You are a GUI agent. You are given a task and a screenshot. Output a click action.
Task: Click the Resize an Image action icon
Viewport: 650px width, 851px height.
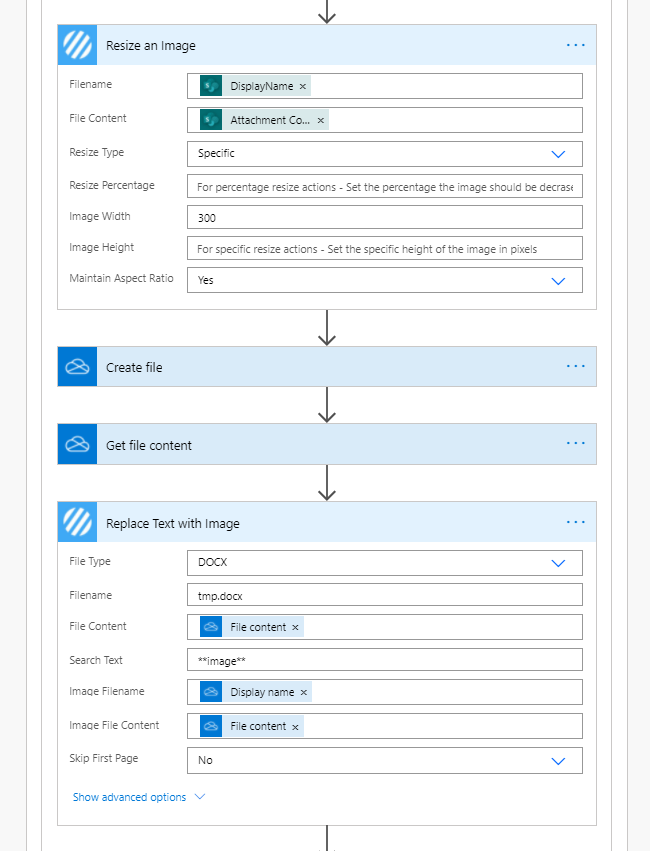(x=77, y=45)
